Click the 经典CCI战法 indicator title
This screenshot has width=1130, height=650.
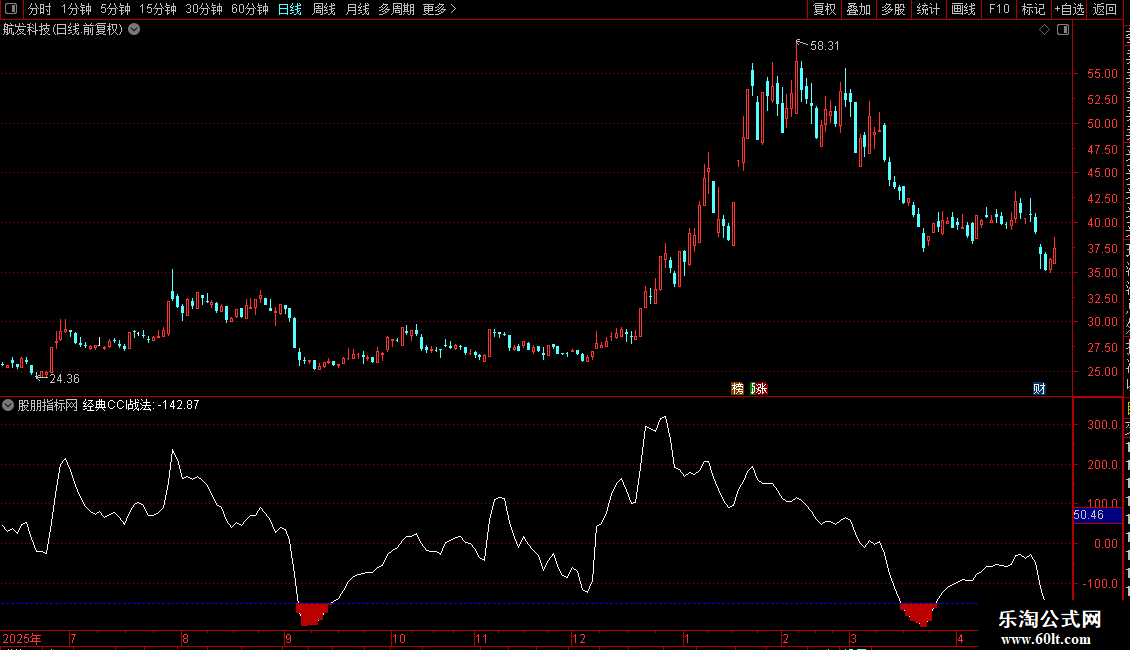click(118, 405)
